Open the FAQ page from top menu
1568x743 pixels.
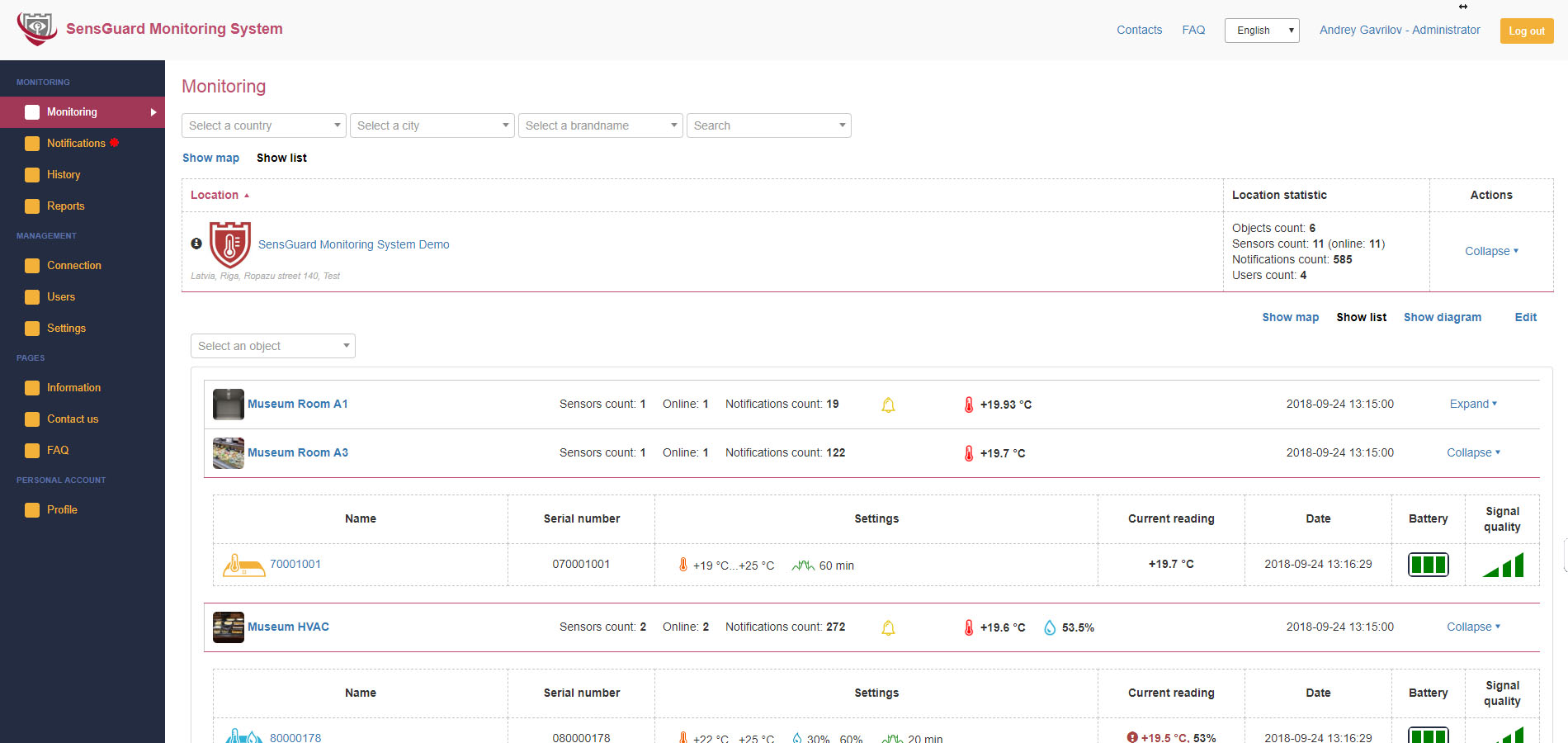point(1193,30)
